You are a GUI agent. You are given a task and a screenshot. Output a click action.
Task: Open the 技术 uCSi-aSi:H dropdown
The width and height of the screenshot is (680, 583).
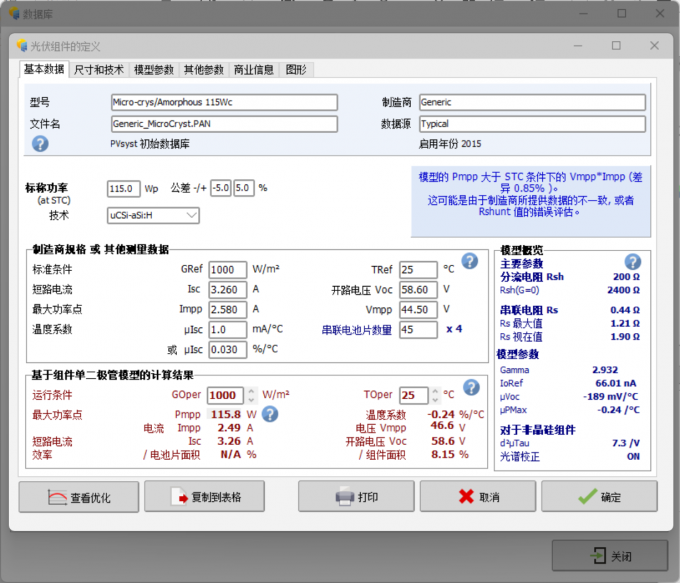click(153, 216)
